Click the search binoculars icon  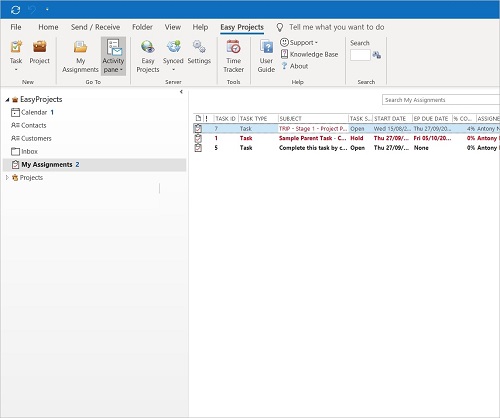(377, 55)
